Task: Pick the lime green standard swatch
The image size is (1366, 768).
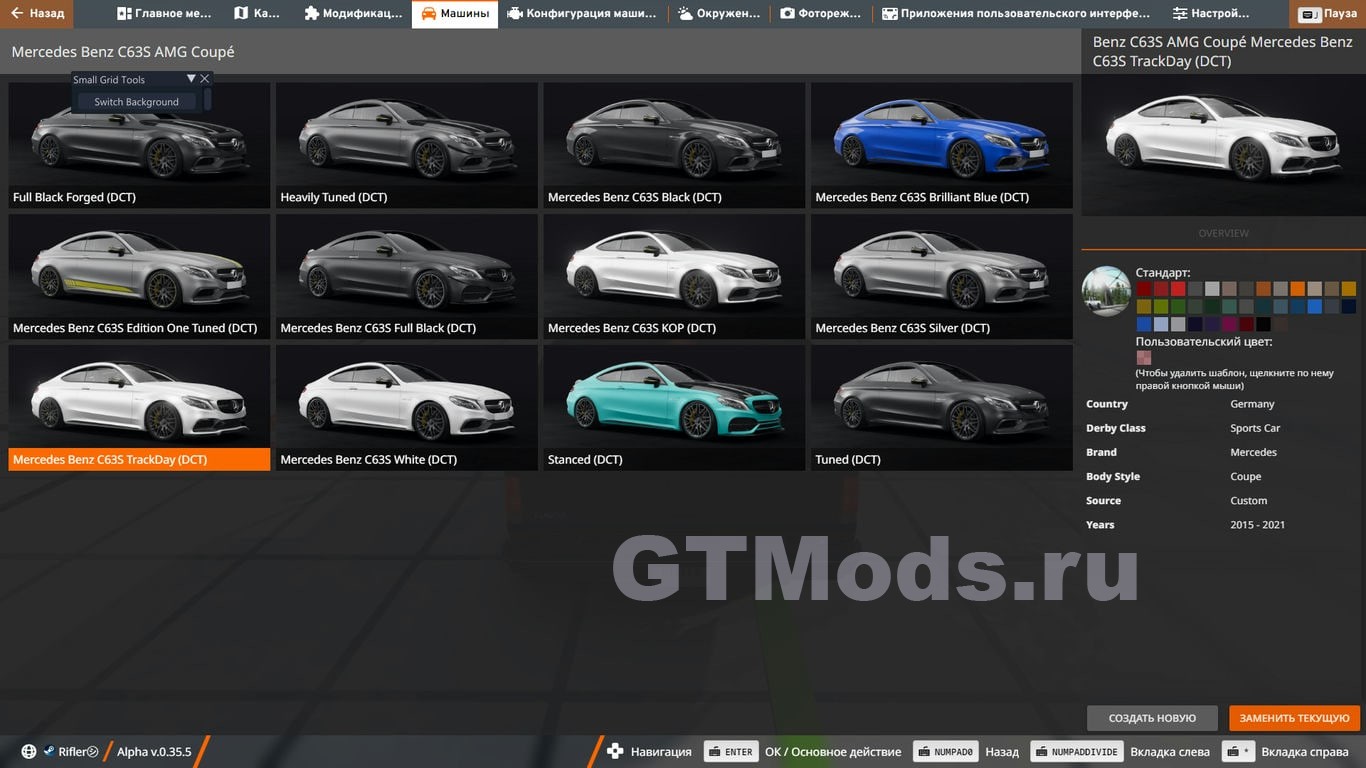Action: click(x=1161, y=307)
